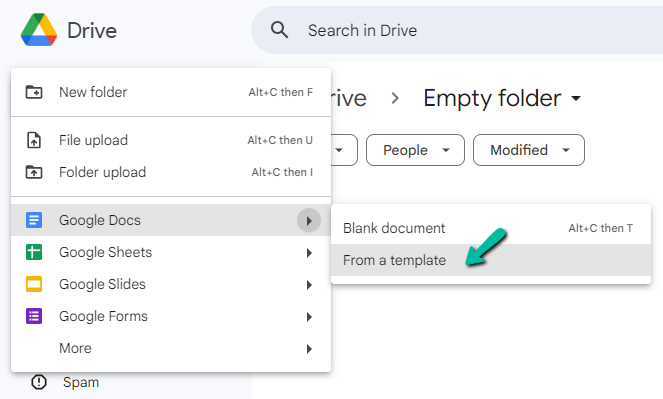Select New folder menu entry
The image size is (663, 399).
pyautogui.click(x=171, y=92)
